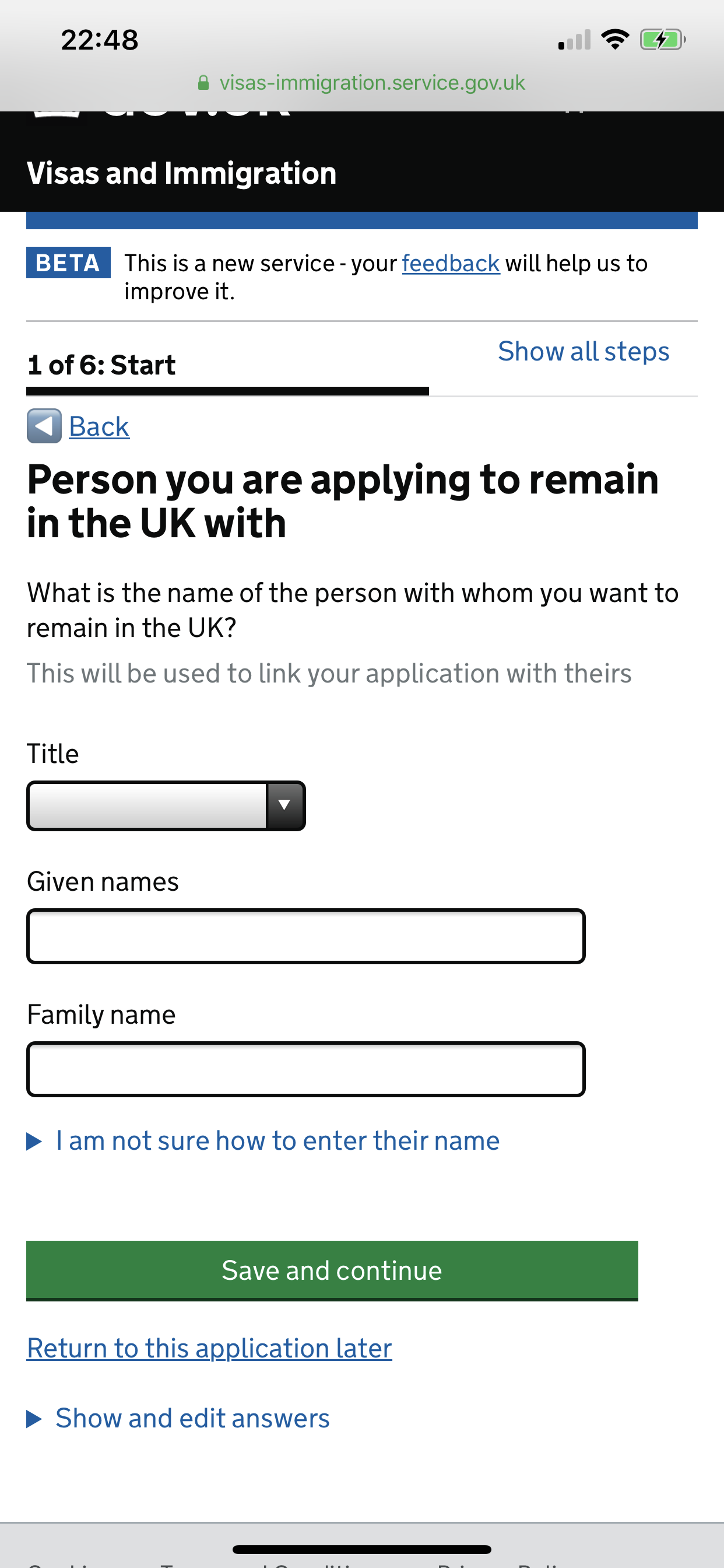Open the Title select box
The width and height of the screenshot is (724, 1568).
pyautogui.click(x=166, y=806)
